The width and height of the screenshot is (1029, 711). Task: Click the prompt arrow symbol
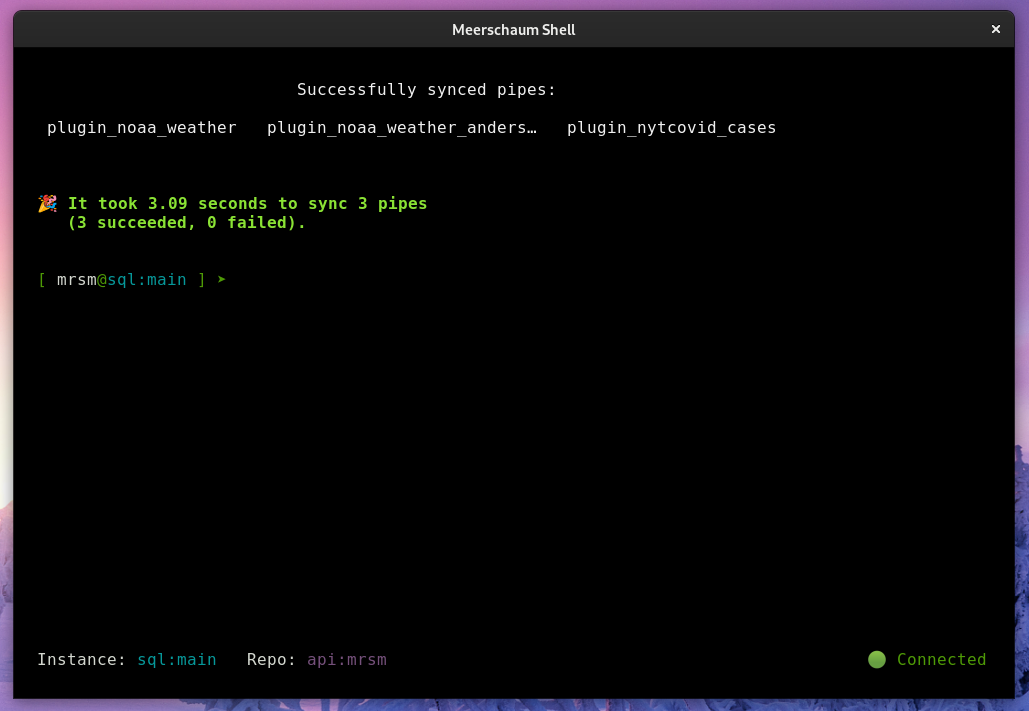(222, 280)
